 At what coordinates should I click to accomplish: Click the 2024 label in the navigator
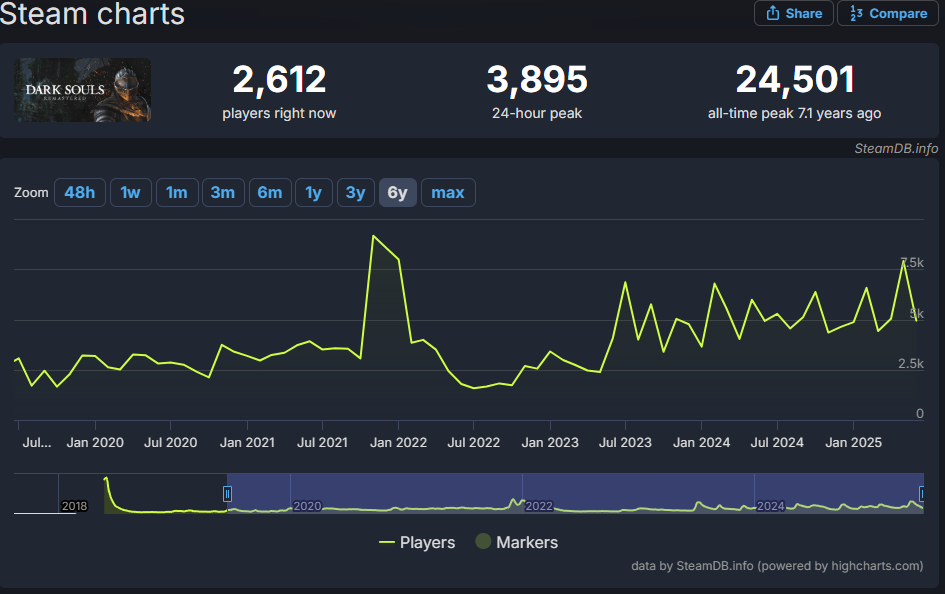[770, 506]
